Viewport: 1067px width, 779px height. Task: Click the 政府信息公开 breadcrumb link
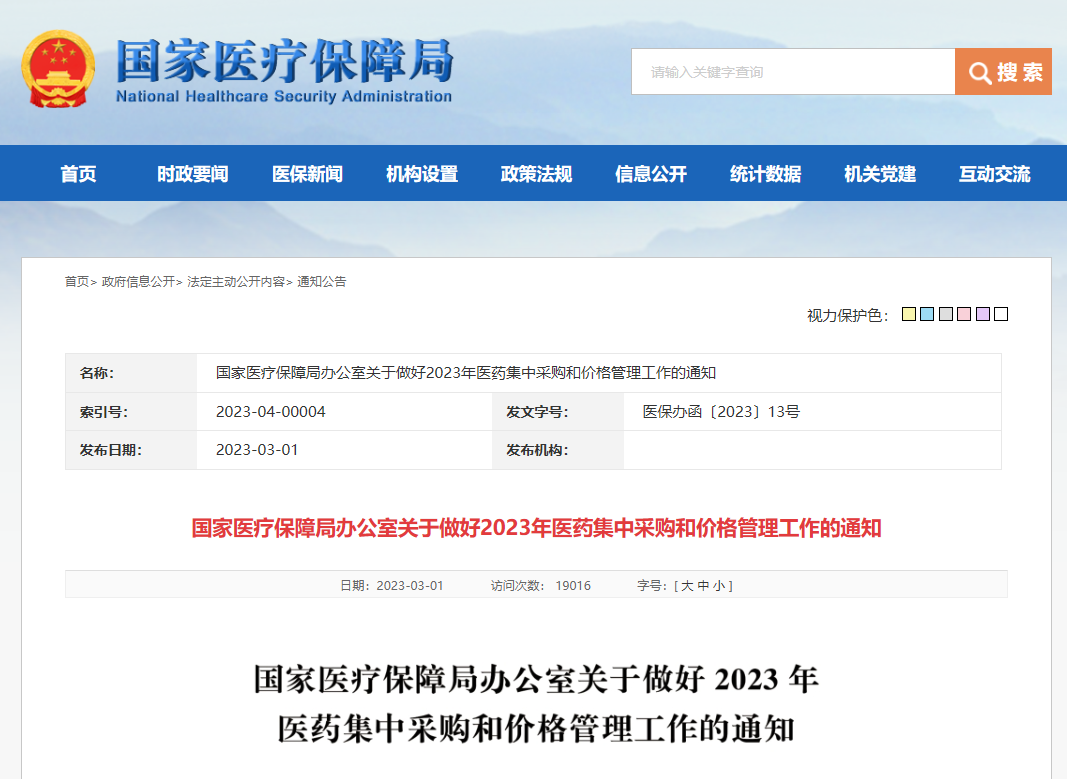tap(138, 282)
